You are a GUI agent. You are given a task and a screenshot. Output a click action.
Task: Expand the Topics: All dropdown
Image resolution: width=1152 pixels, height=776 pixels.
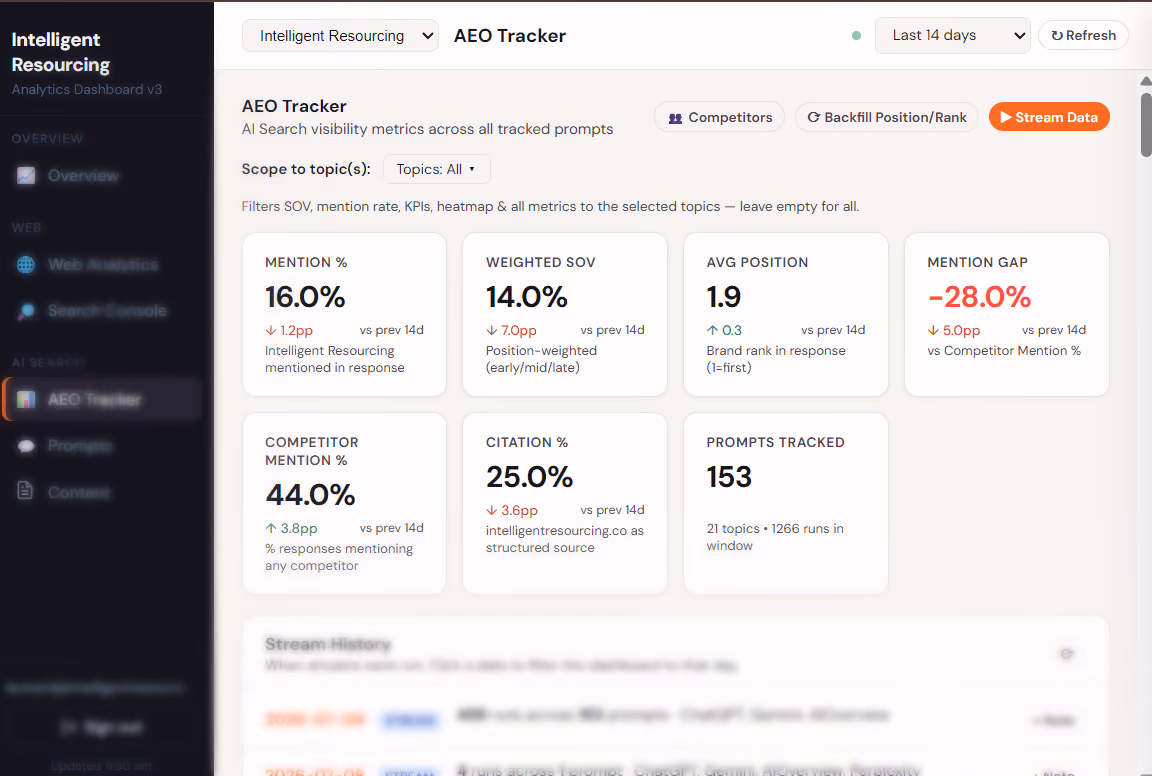pos(436,169)
